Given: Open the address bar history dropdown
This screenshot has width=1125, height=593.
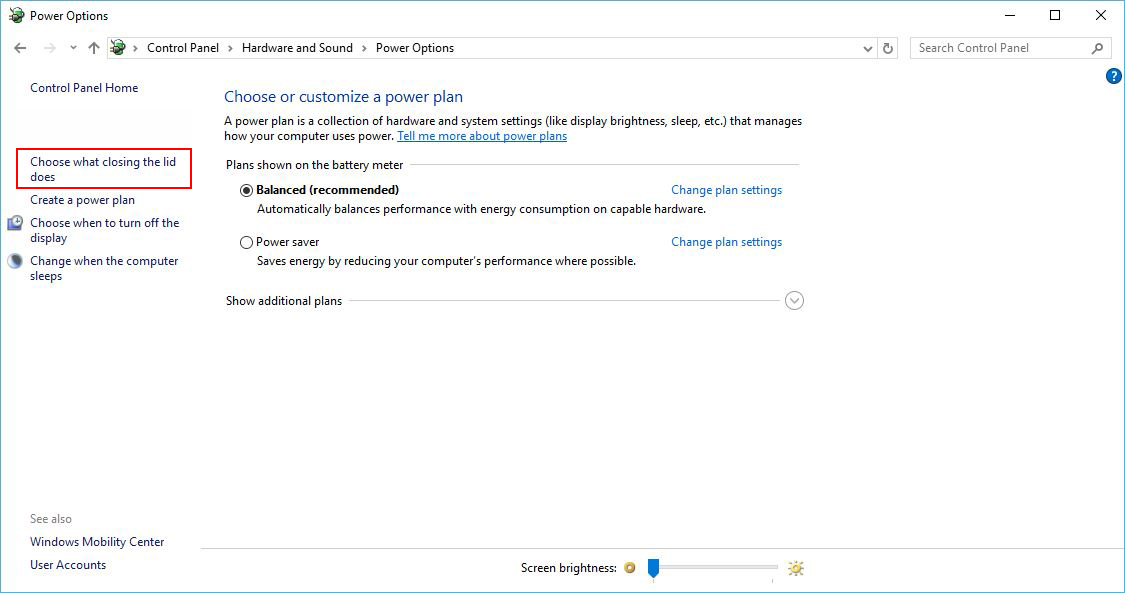Looking at the screenshot, I should click(867, 48).
